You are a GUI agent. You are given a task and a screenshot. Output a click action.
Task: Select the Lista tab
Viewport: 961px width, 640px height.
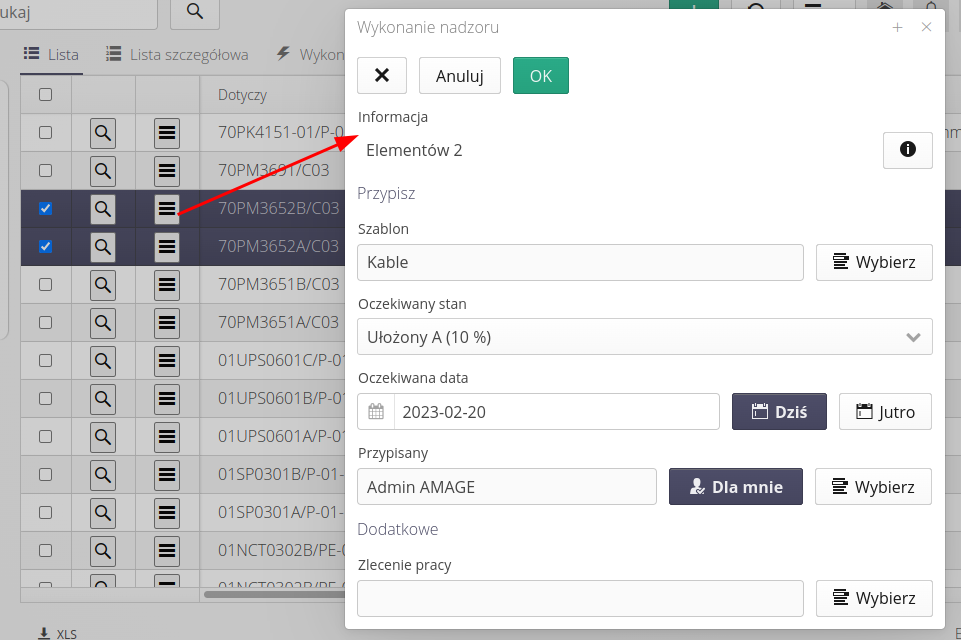pyautogui.click(x=52, y=55)
